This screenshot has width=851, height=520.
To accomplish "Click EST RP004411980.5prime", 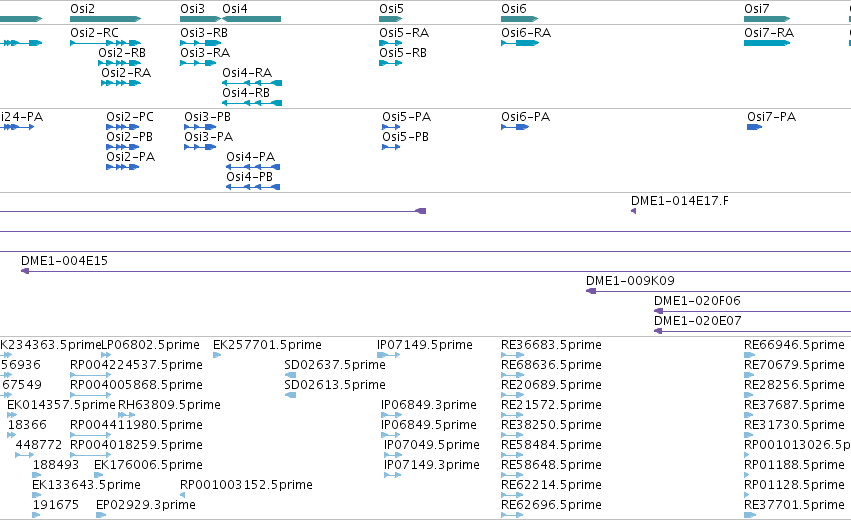I will point(91,435).
